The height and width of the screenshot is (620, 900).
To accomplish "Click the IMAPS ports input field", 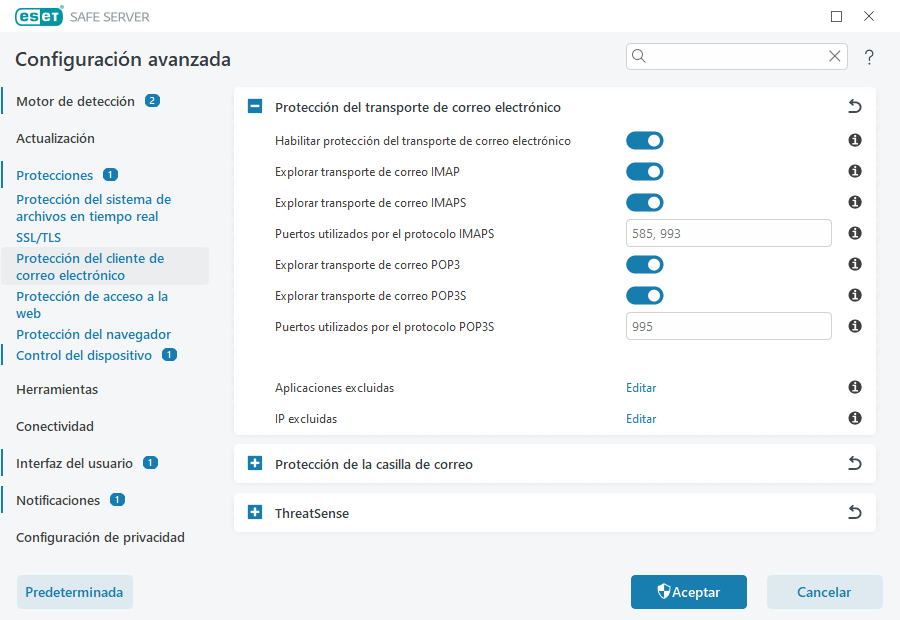I will (x=728, y=233).
